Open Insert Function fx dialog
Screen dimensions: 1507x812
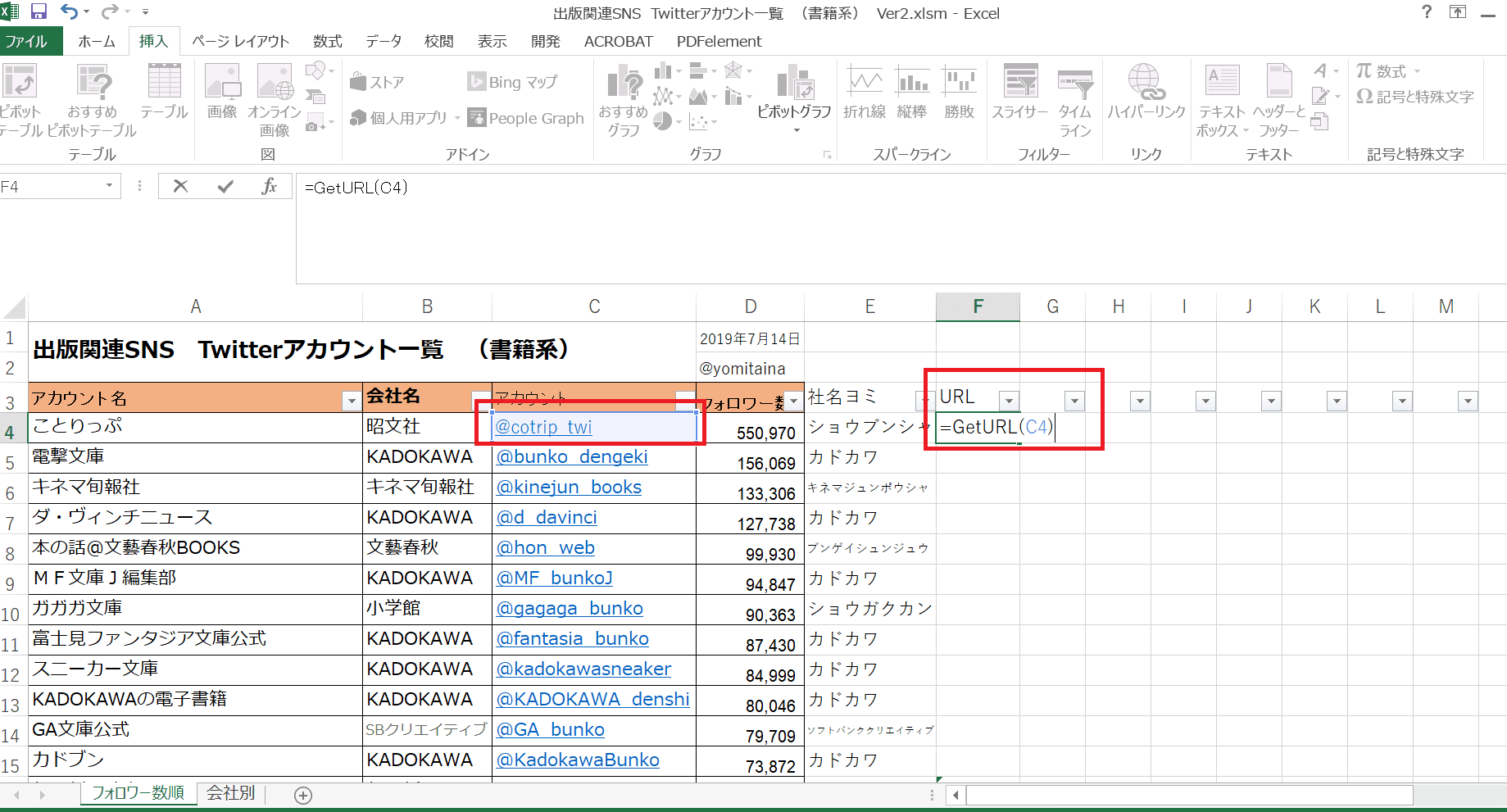point(269,187)
